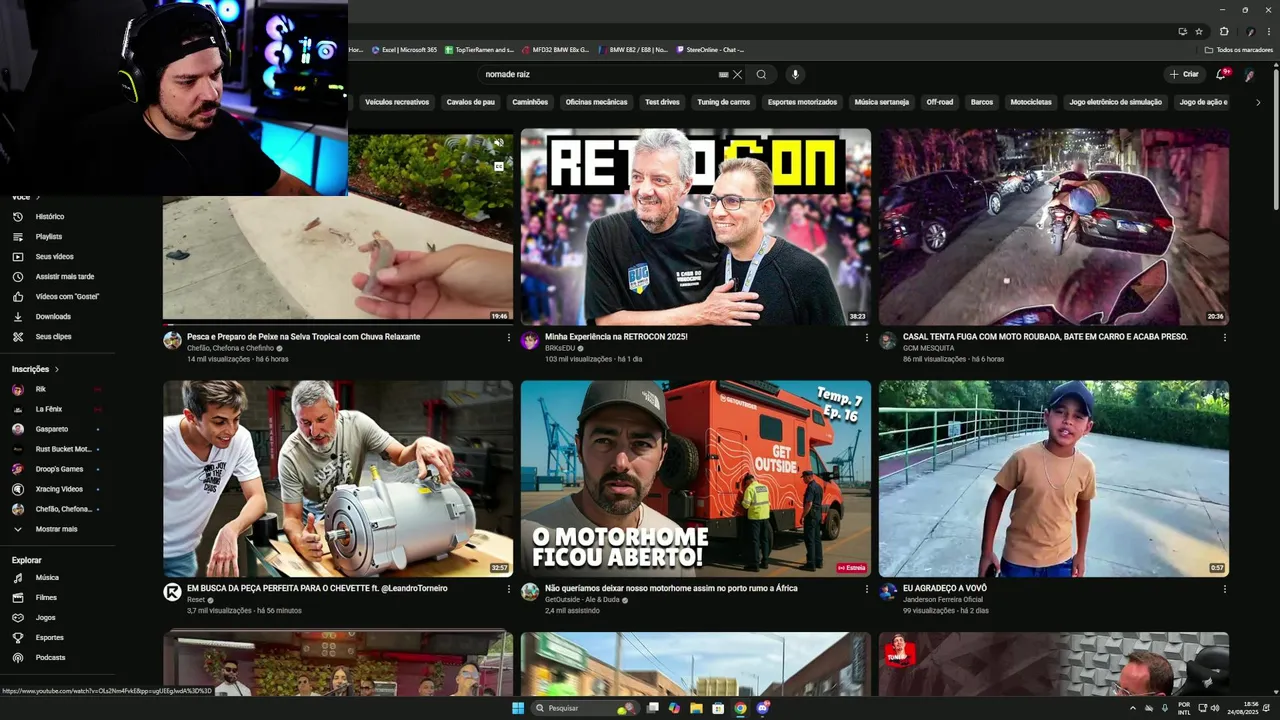
Task: Open options for CASAL TENTA FUGA video
Action: 1224,337
